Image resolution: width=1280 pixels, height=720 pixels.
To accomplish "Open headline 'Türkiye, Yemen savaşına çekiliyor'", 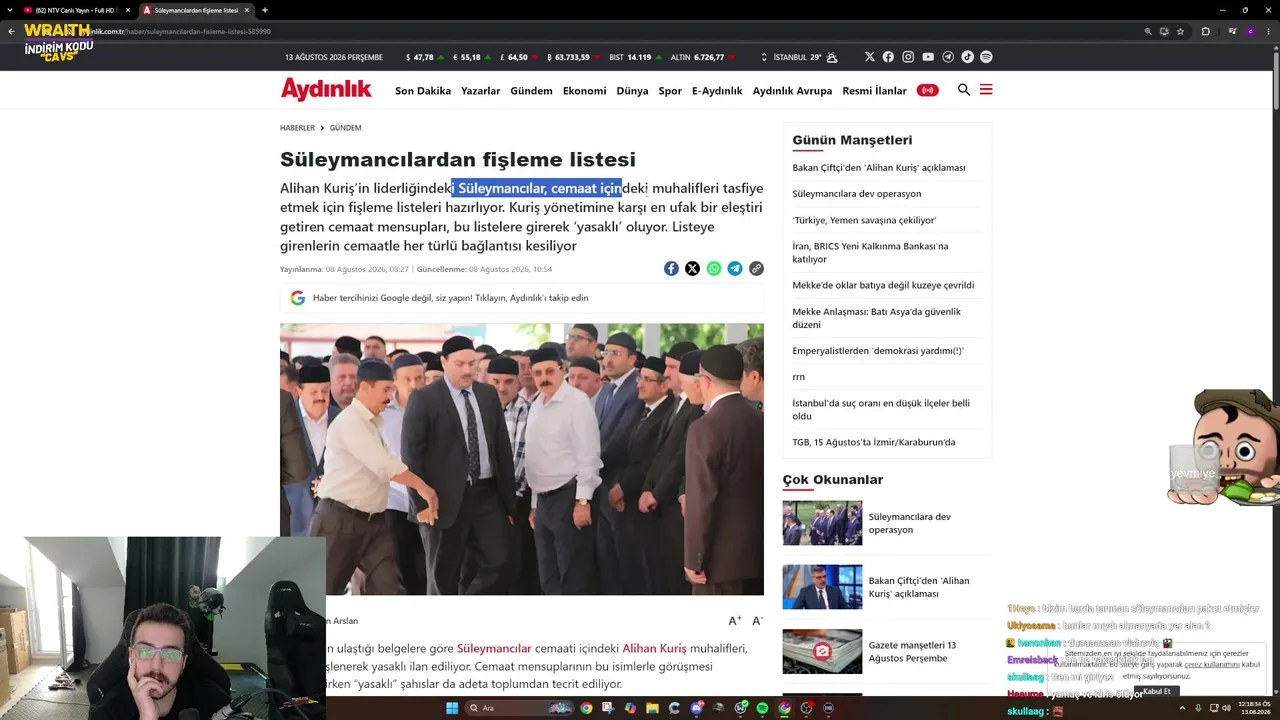I will click(x=864, y=220).
